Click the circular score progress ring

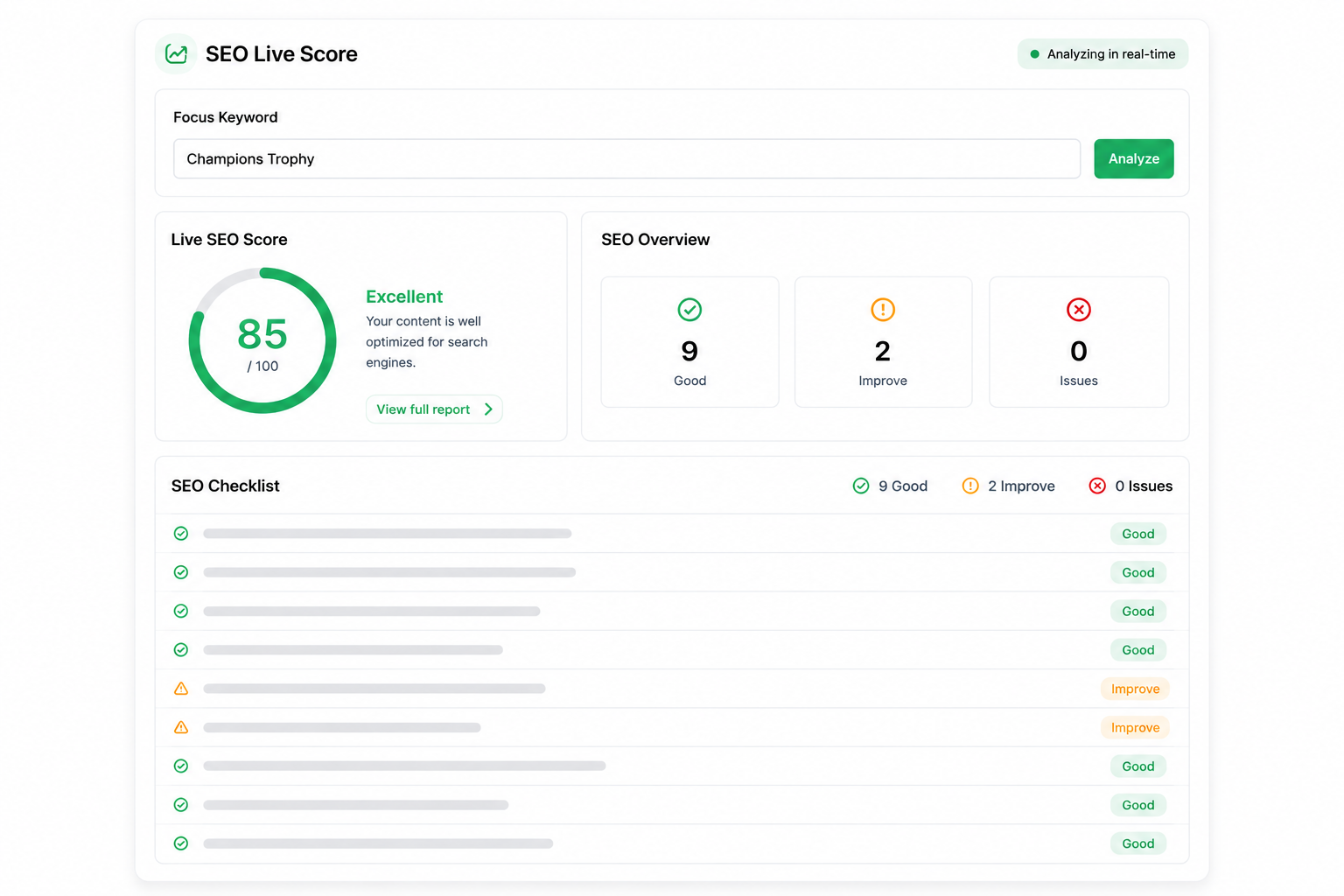point(262,340)
